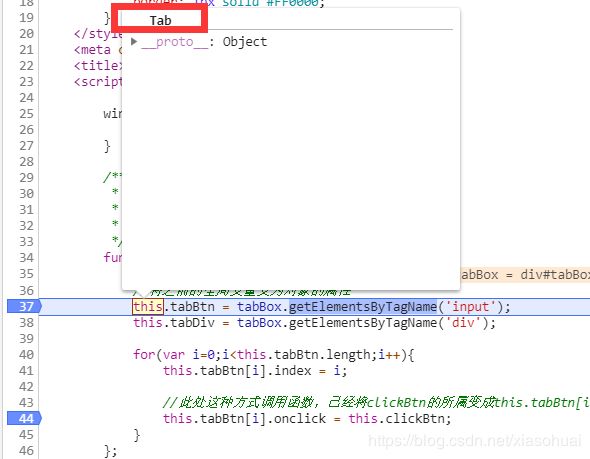The width and height of the screenshot is (590, 459).
Task: Click 'div' string on line 38
Action: 463,323
